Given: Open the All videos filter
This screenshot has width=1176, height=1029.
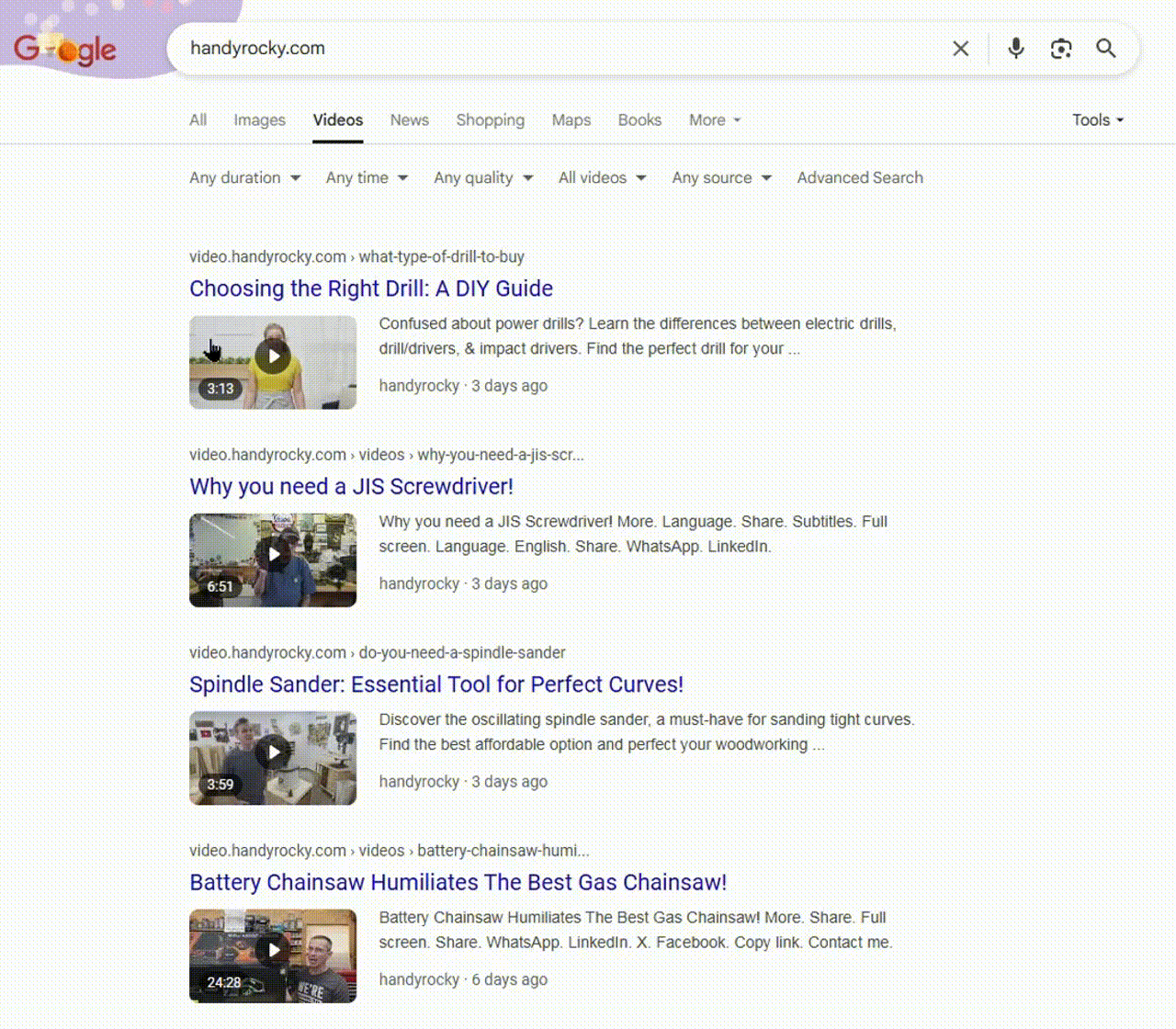Looking at the screenshot, I should click(x=603, y=178).
